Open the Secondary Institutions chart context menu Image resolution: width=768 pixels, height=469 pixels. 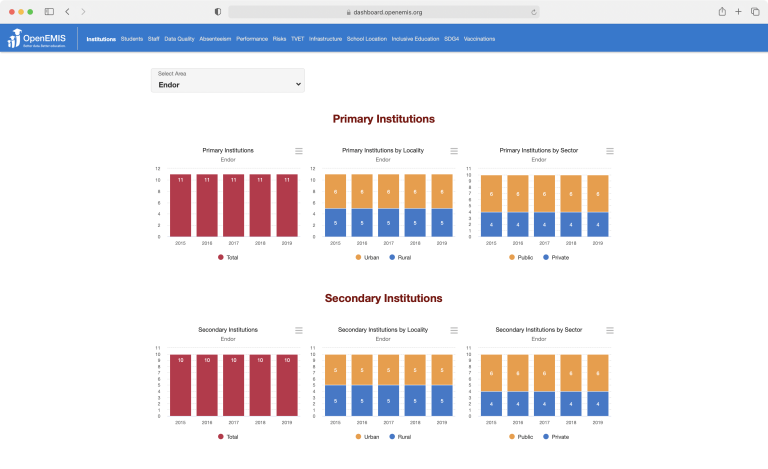[299, 330]
